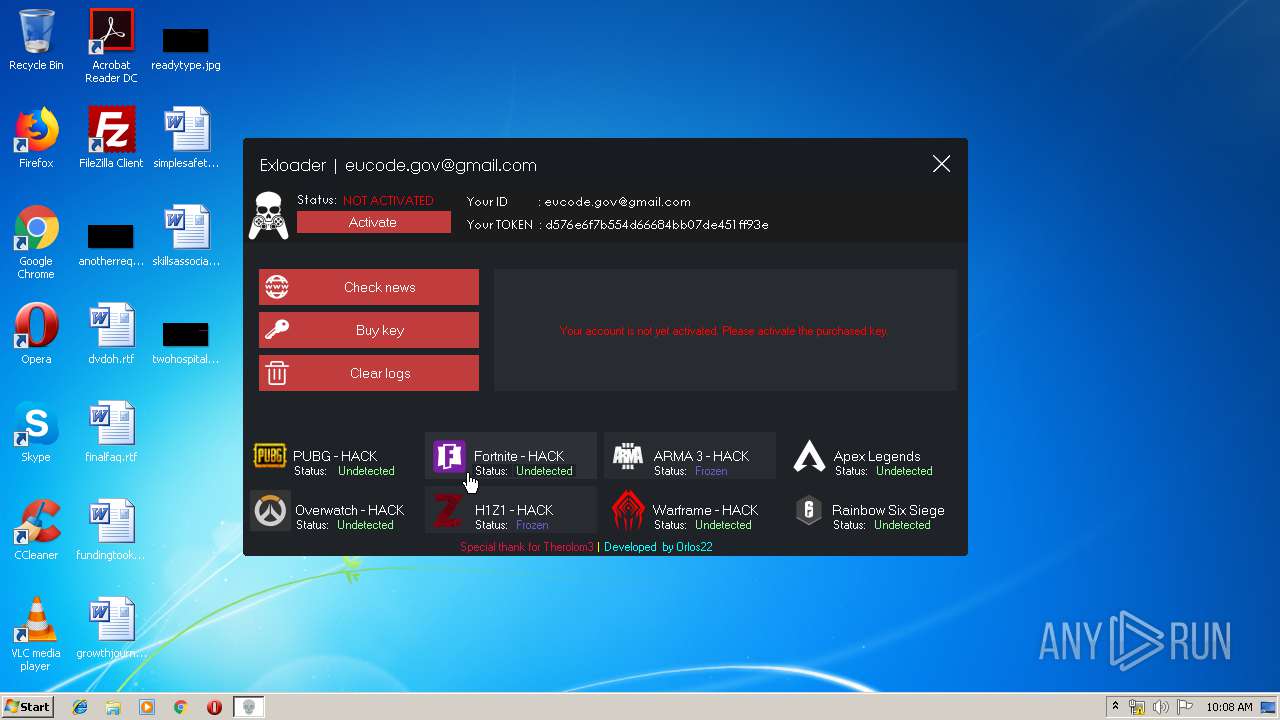
Task: Select ARMA 3 - HACK text
Action: tap(701, 456)
